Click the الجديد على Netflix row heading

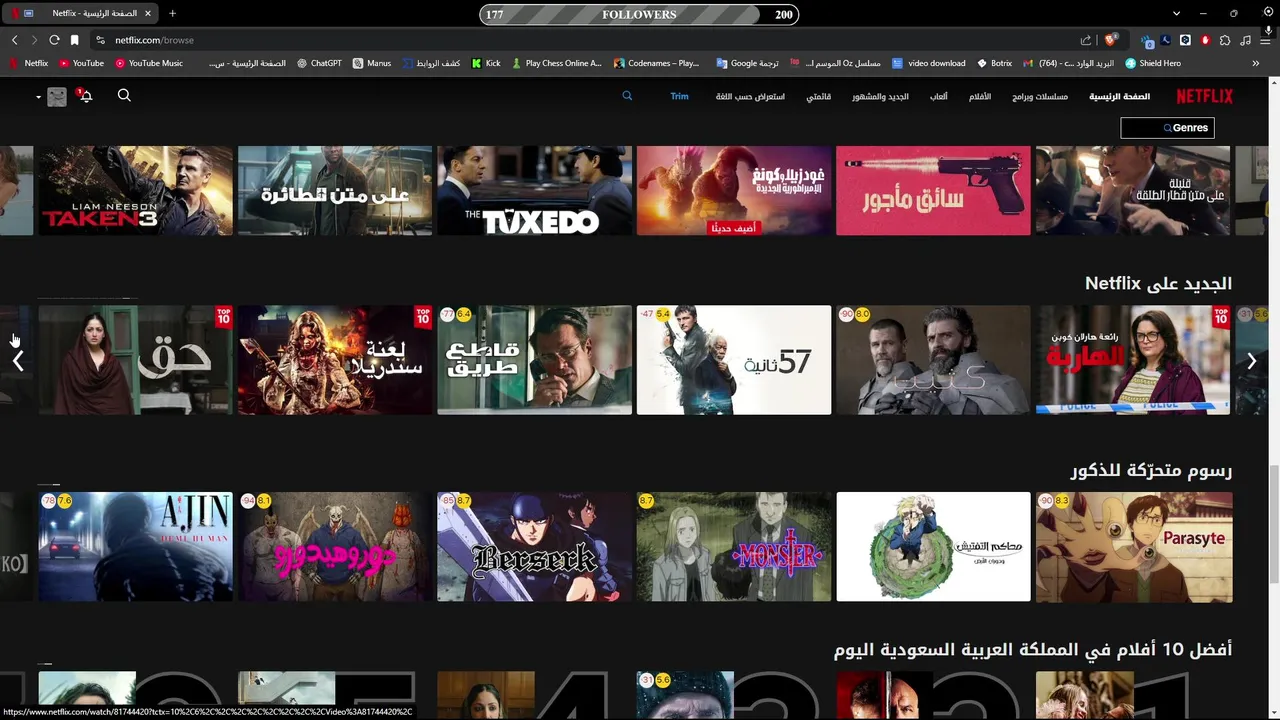(1158, 284)
